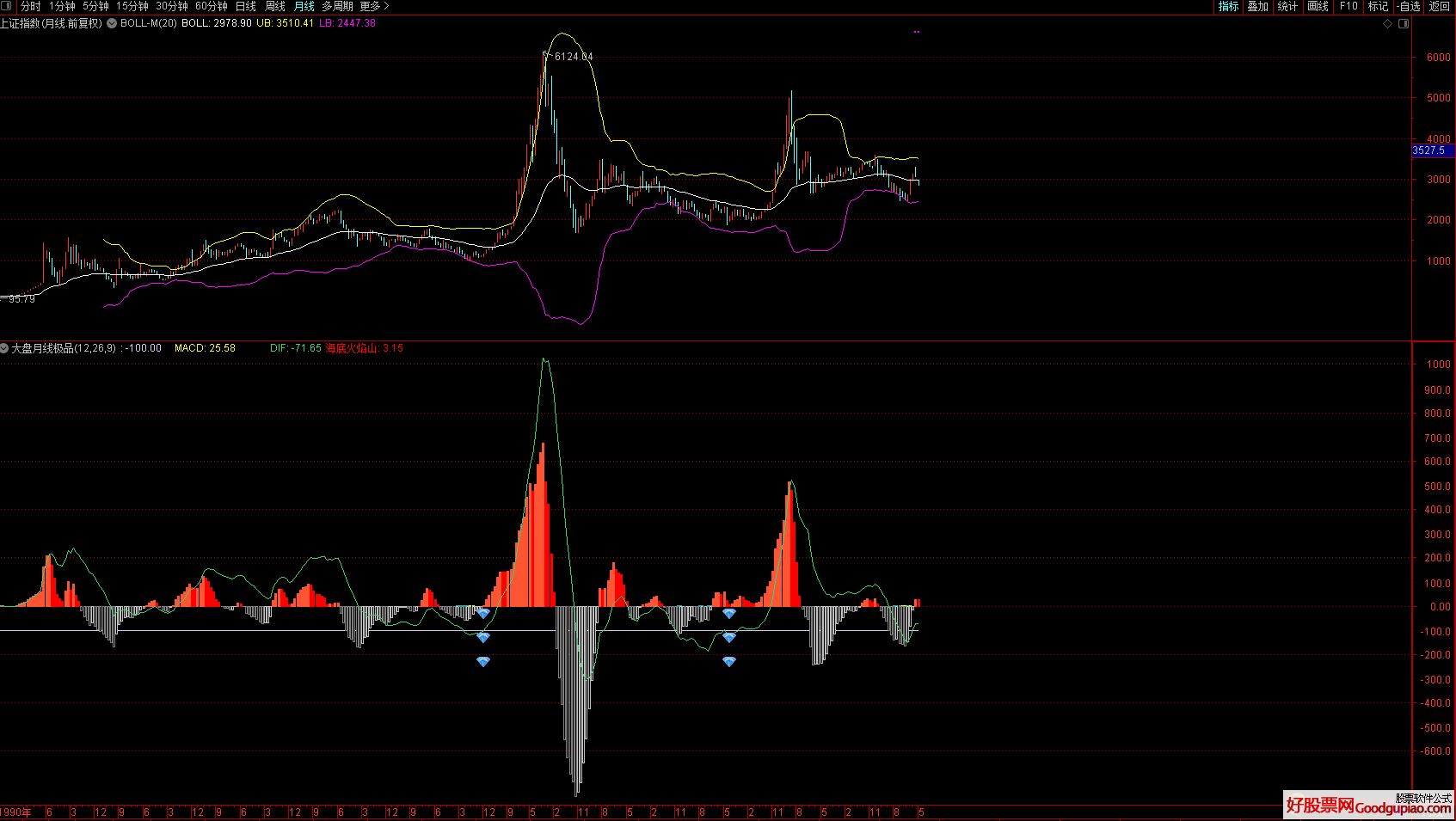The image size is (1456, 821).
Task: Open the F10 company info button
Action: [1348, 6]
